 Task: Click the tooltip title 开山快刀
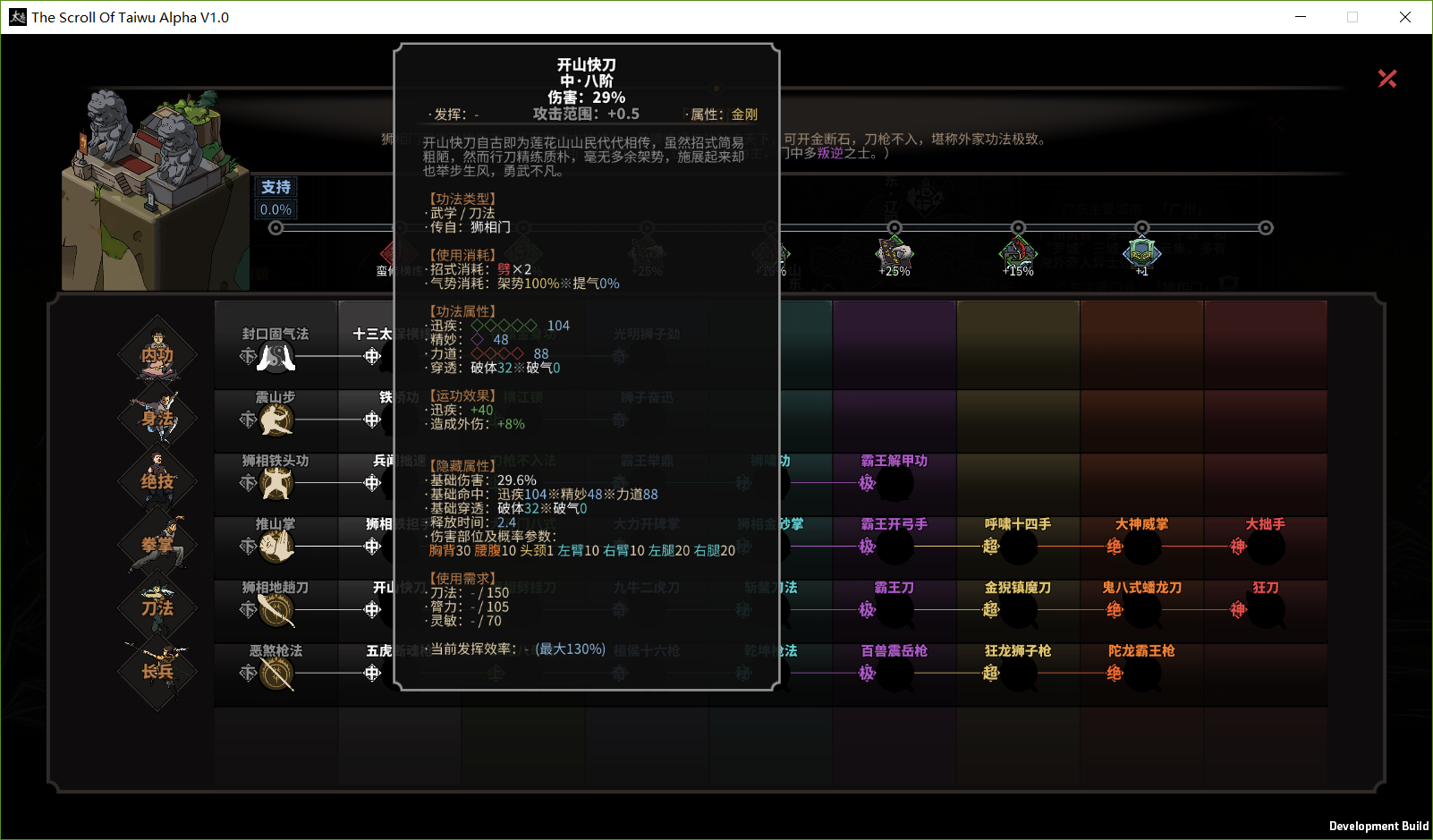coord(587,64)
